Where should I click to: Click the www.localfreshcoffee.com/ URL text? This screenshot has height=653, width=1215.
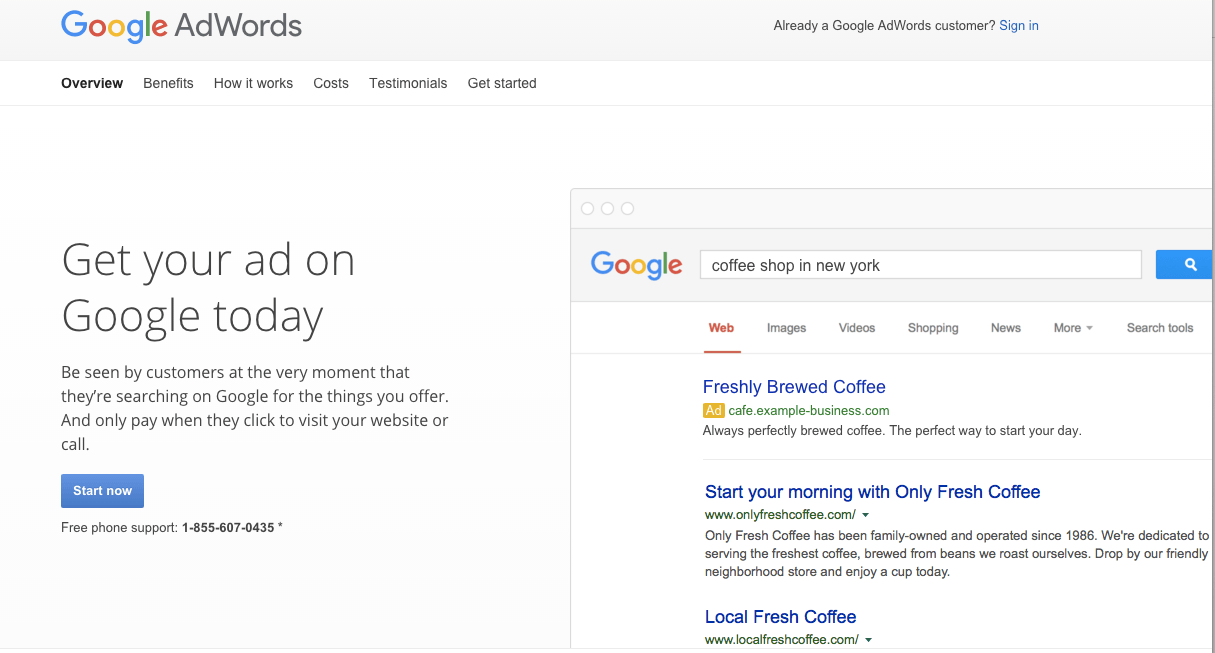tap(782, 640)
